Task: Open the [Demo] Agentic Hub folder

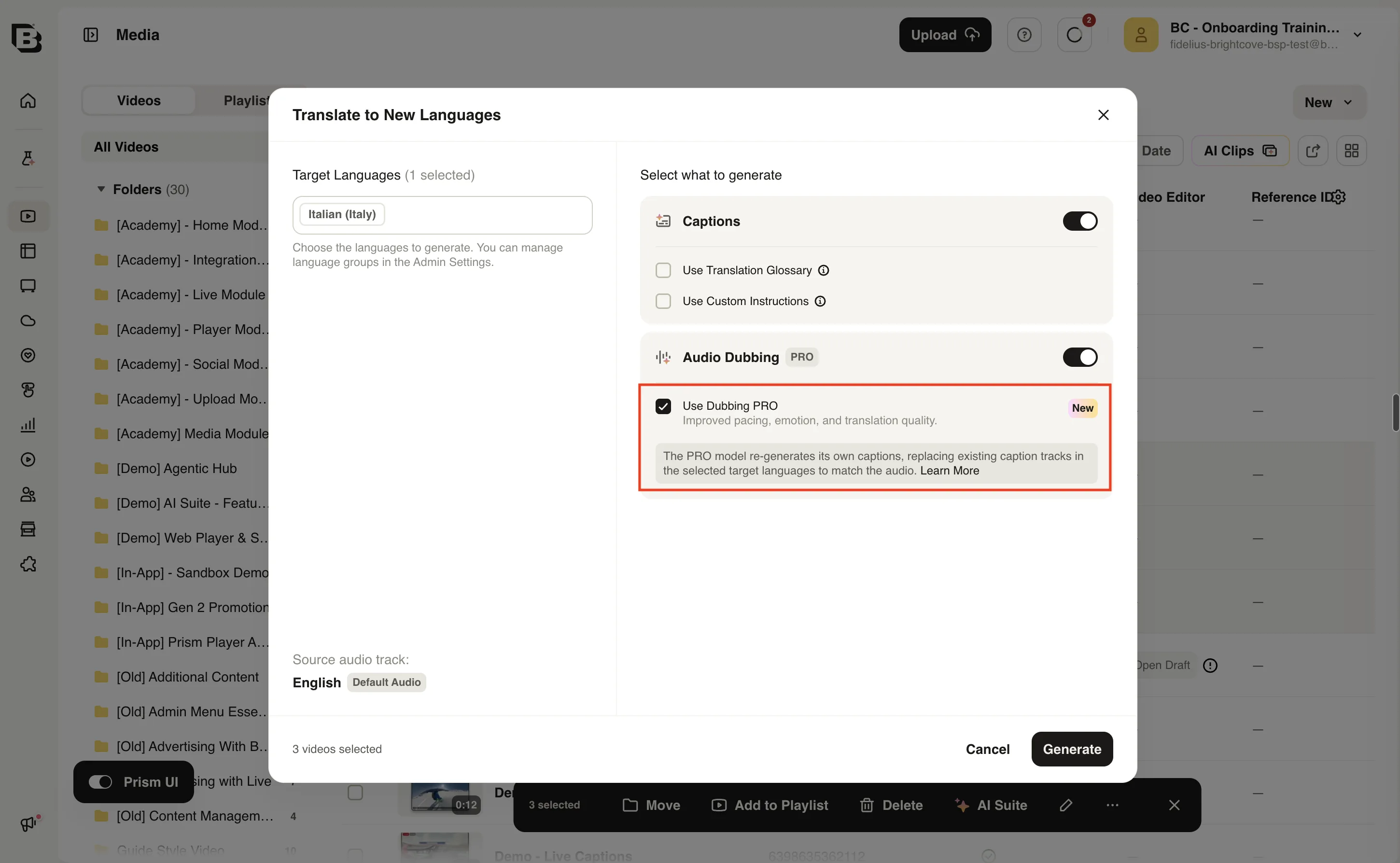Action: pyautogui.click(x=176, y=469)
